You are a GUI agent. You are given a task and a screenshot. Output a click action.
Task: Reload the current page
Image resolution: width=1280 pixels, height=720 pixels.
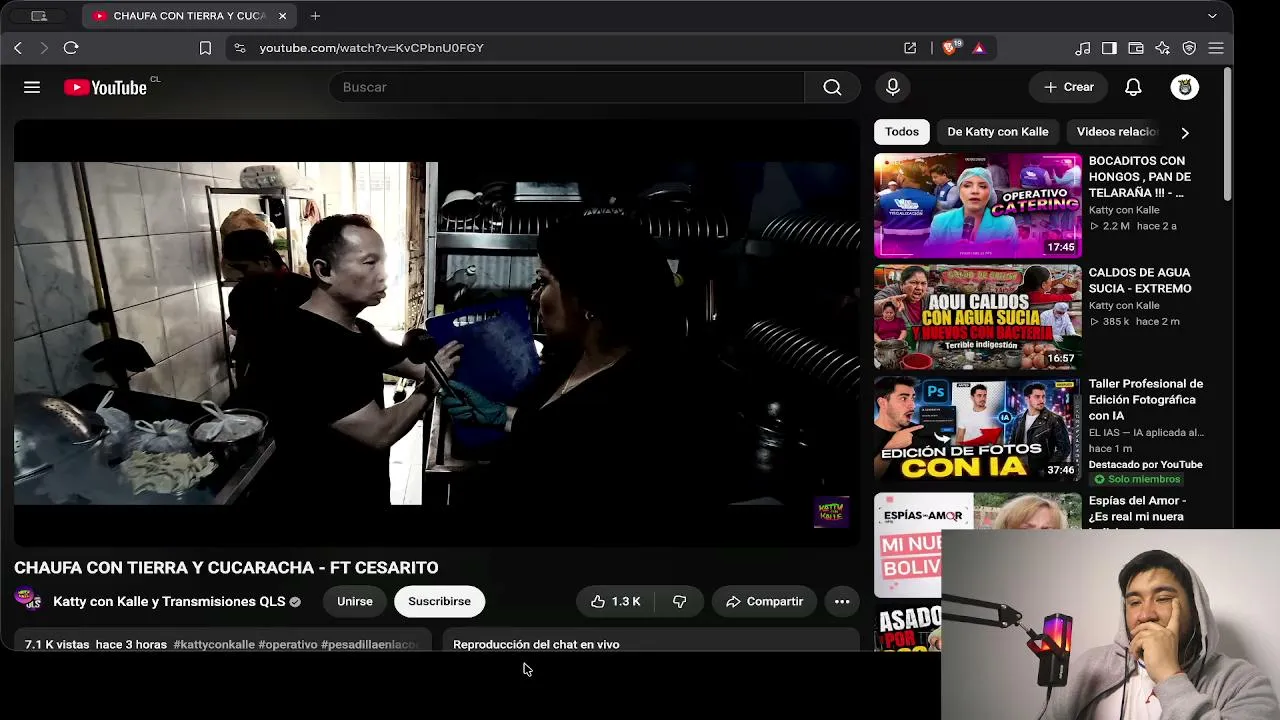[x=71, y=48]
